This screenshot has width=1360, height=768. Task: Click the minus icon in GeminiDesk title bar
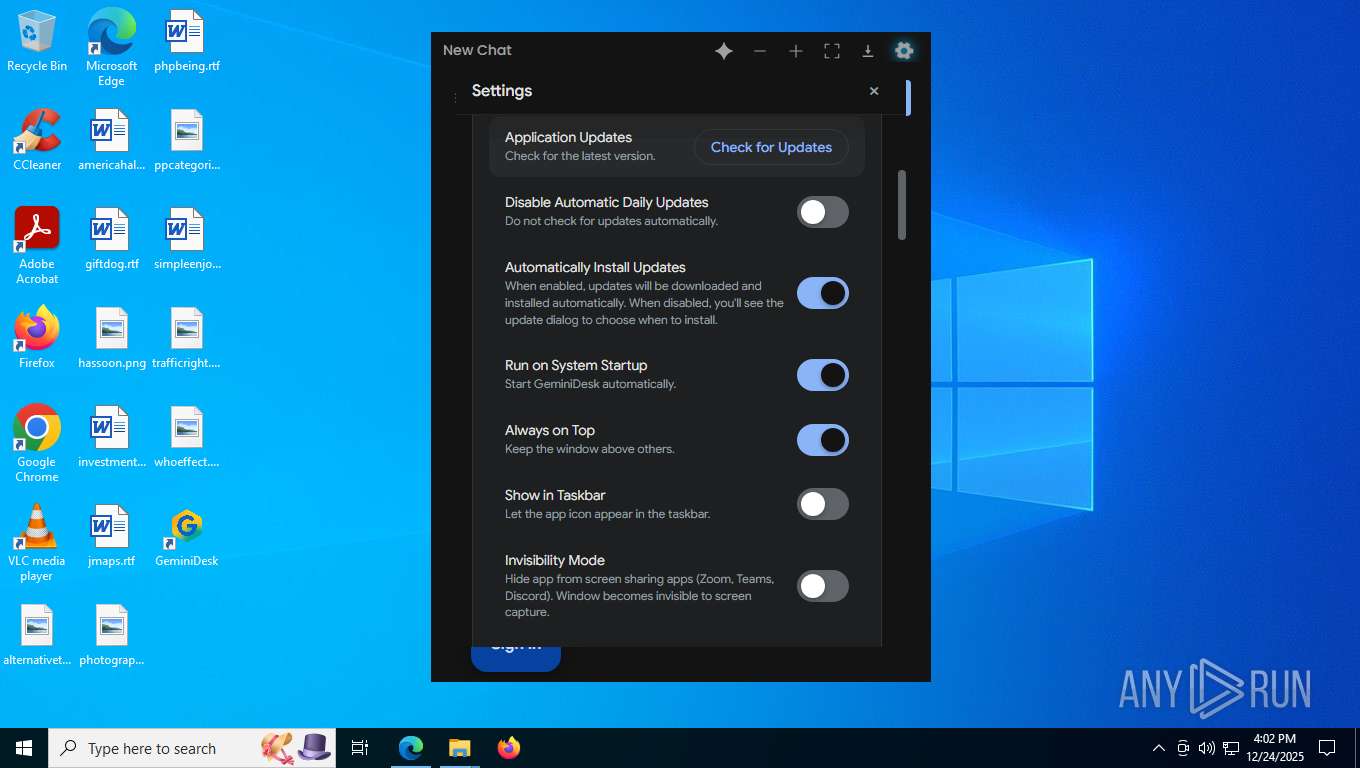click(760, 51)
